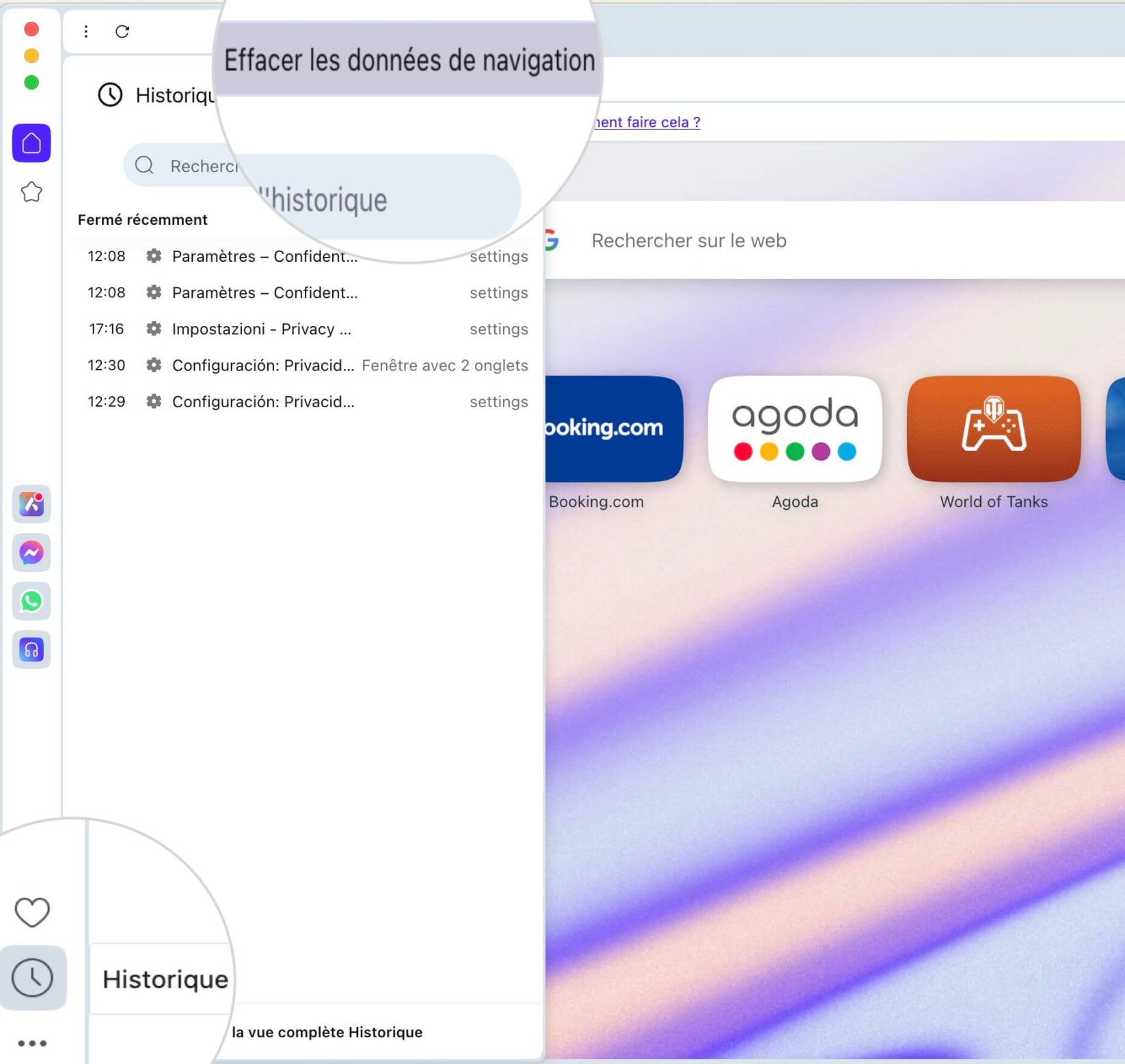This screenshot has height=1064, width=1125.
Task: Open the Agoda speed dial tile
Action: tap(795, 428)
